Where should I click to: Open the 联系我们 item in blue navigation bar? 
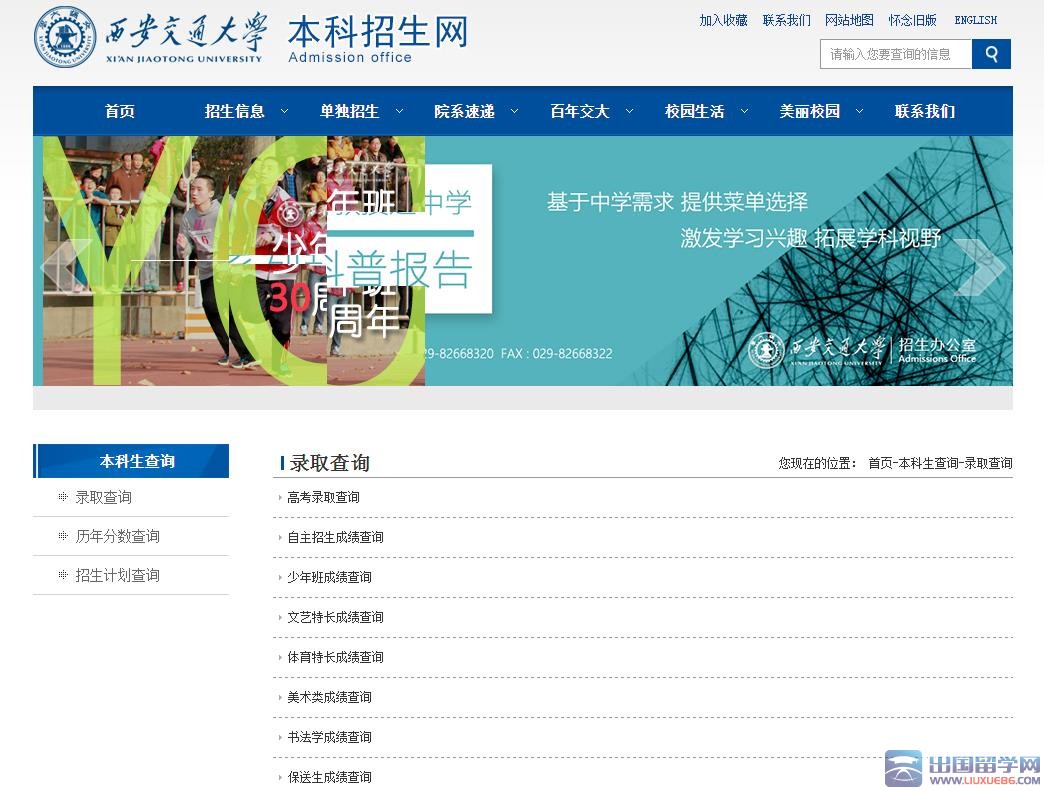tap(924, 111)
